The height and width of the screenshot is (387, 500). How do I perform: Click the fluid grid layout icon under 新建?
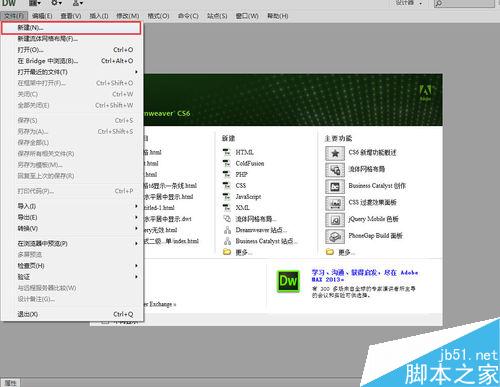pyautogui.click(x=227, y=219)
